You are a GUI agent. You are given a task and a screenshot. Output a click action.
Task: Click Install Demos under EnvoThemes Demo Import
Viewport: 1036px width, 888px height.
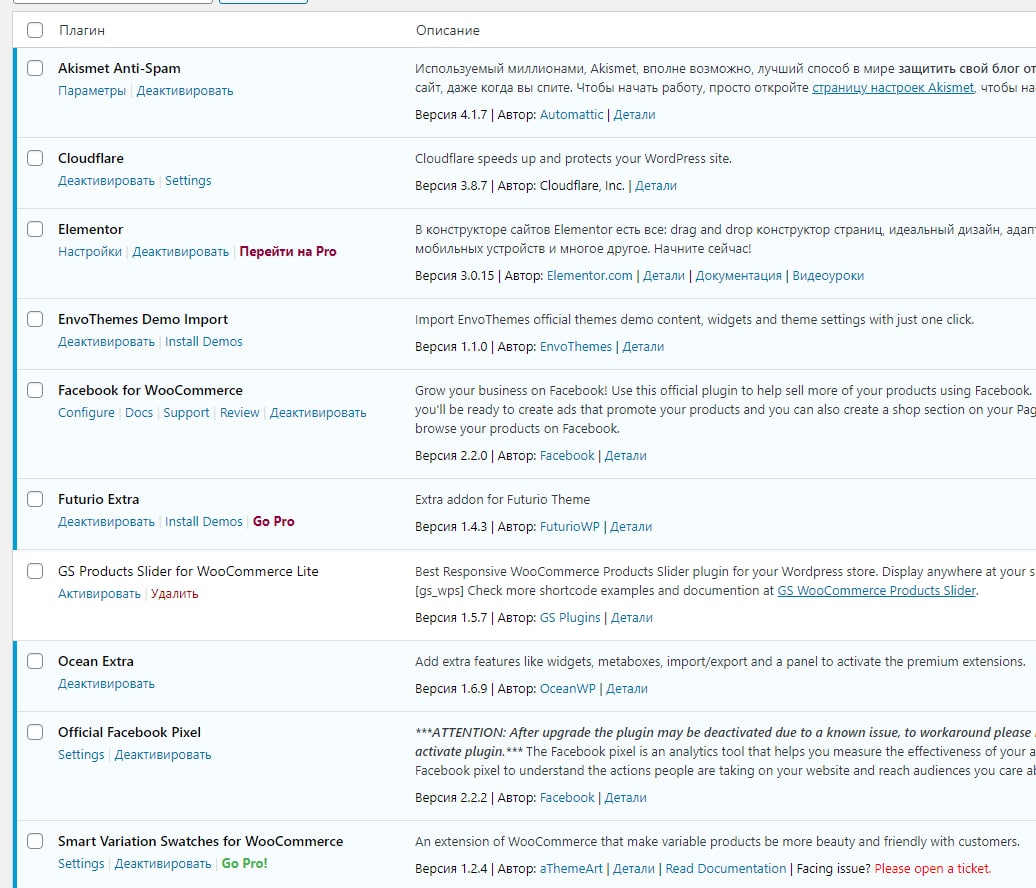click(x=204, y=342)
